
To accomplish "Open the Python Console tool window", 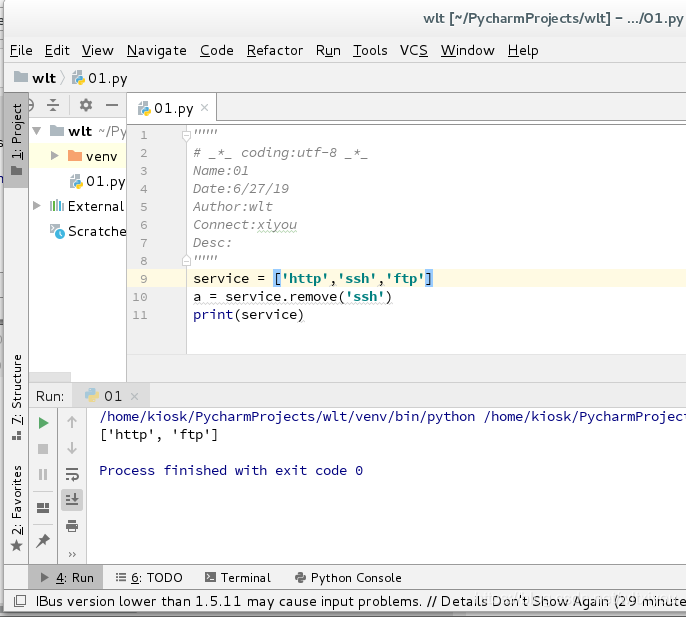I will (348, 578).
